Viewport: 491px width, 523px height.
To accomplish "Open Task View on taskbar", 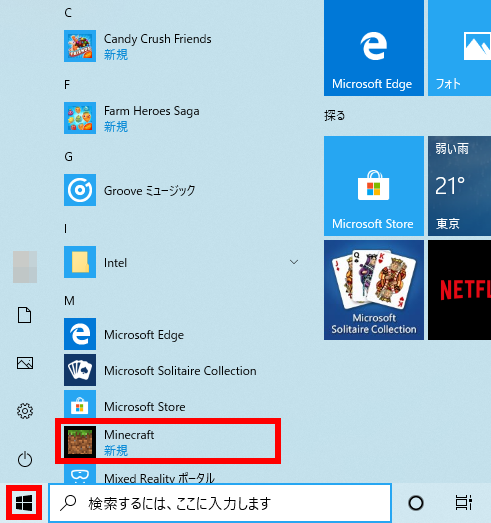I will [x=463, y=503].
